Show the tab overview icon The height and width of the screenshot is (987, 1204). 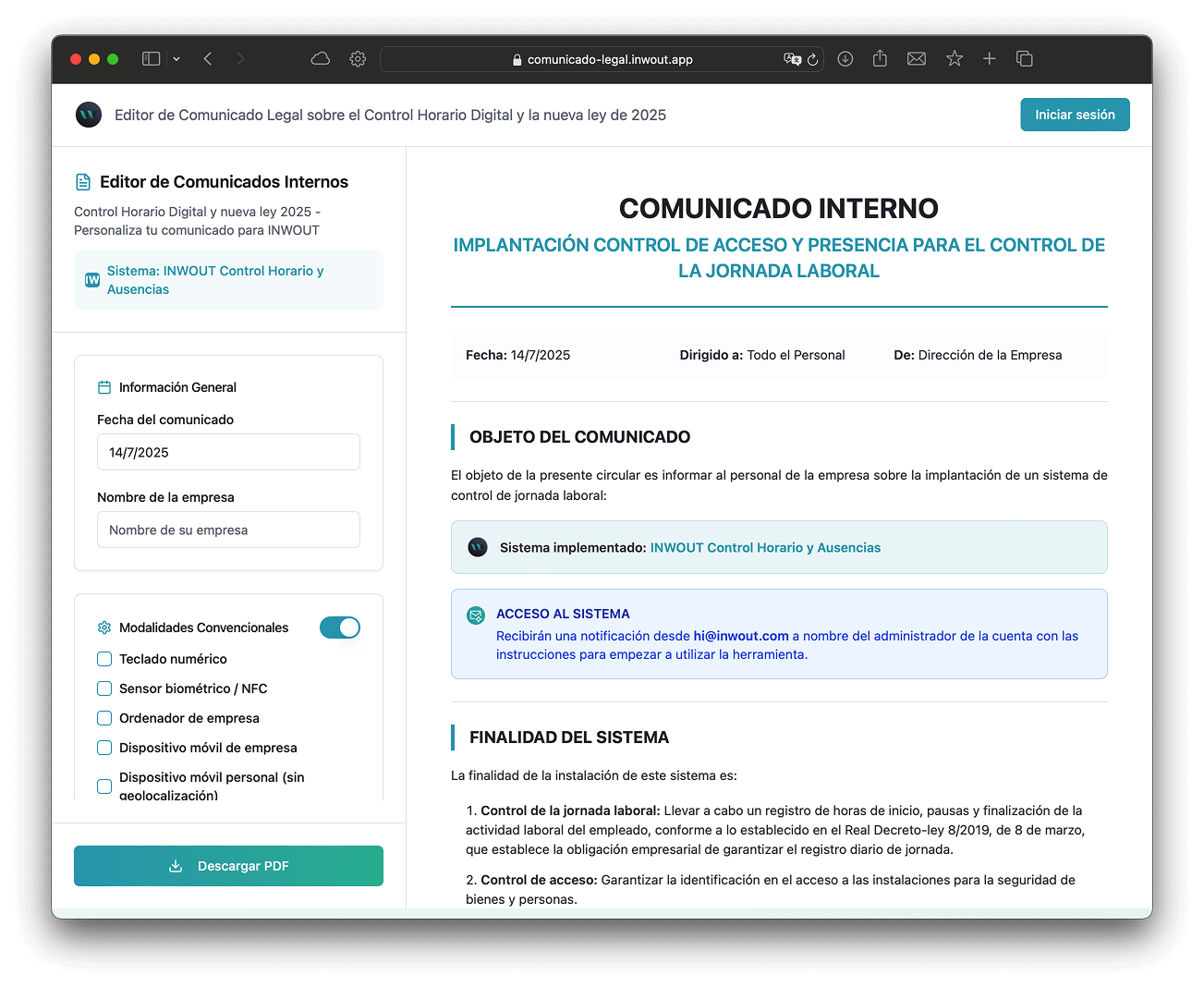(1024, 59)
